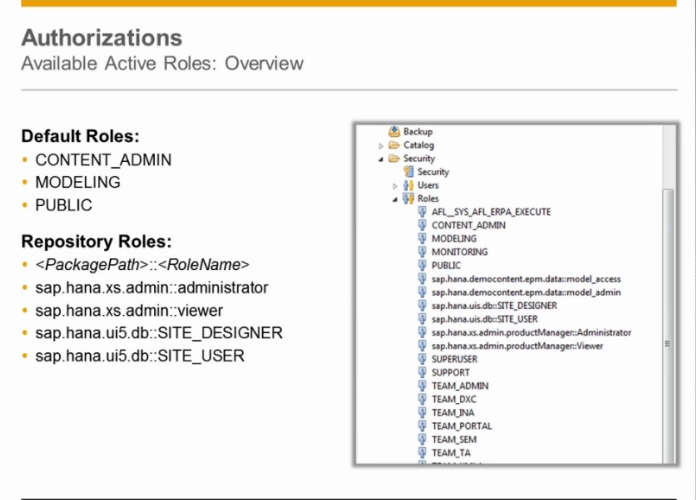Select the sap.hana.democontent.epm.data::model_access role name
Screen dimensions: 696x500
[526, 279]
